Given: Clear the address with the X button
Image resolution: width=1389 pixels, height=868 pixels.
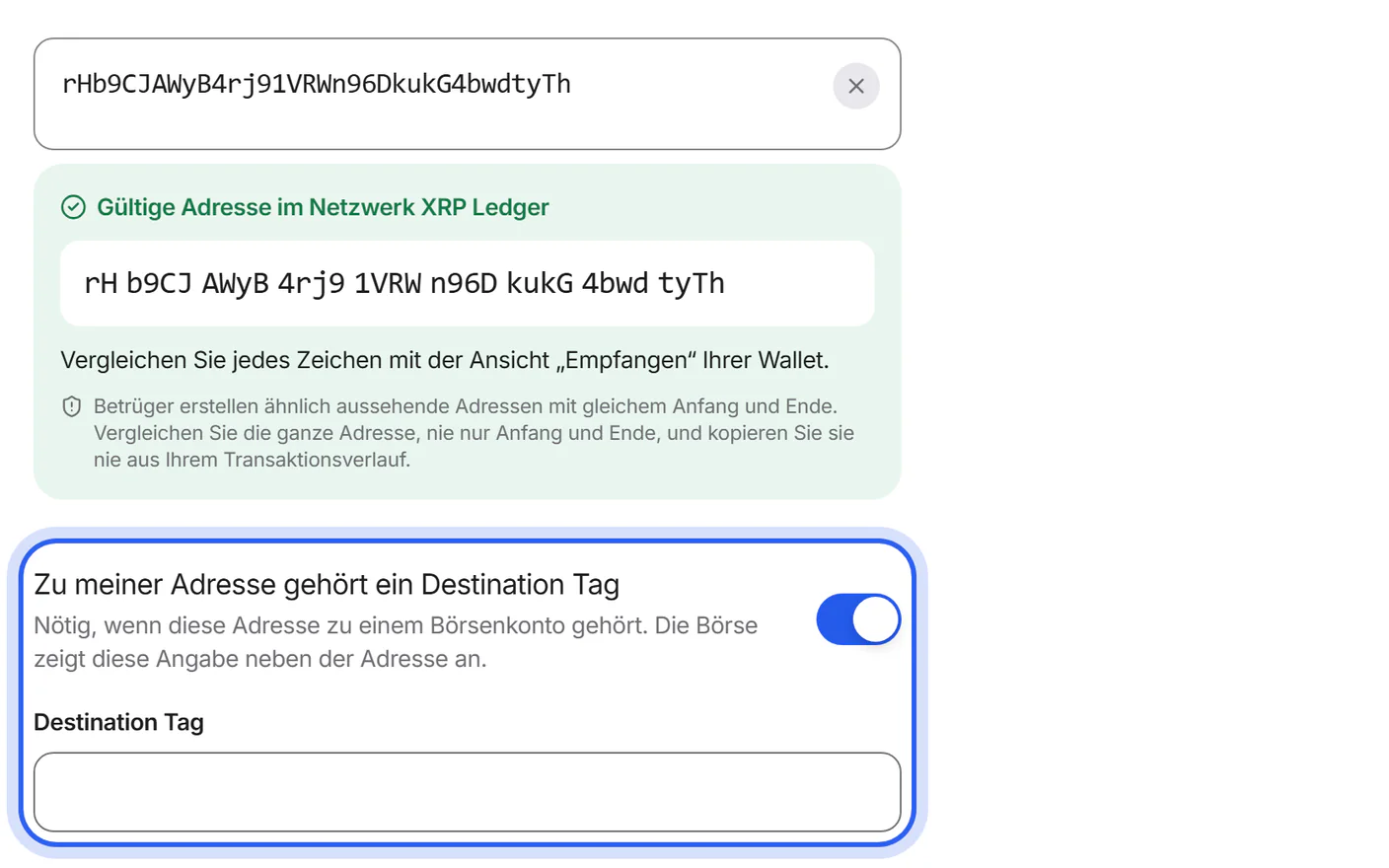Looking at the screenshot, I should [x=855, y=86].
